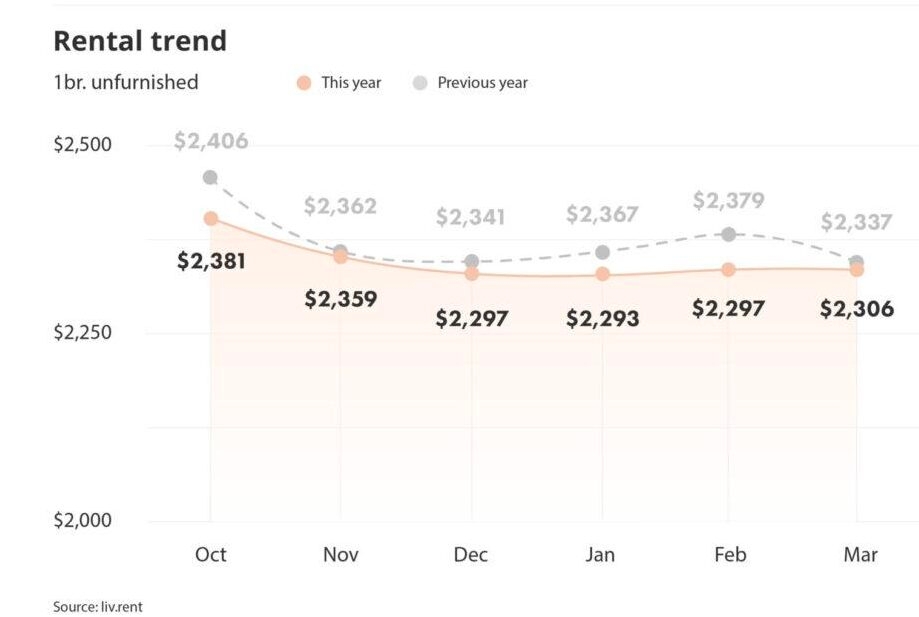Click the $2,381 October value label
Viewport: 919px width, 617px height.
pos(211,261)
